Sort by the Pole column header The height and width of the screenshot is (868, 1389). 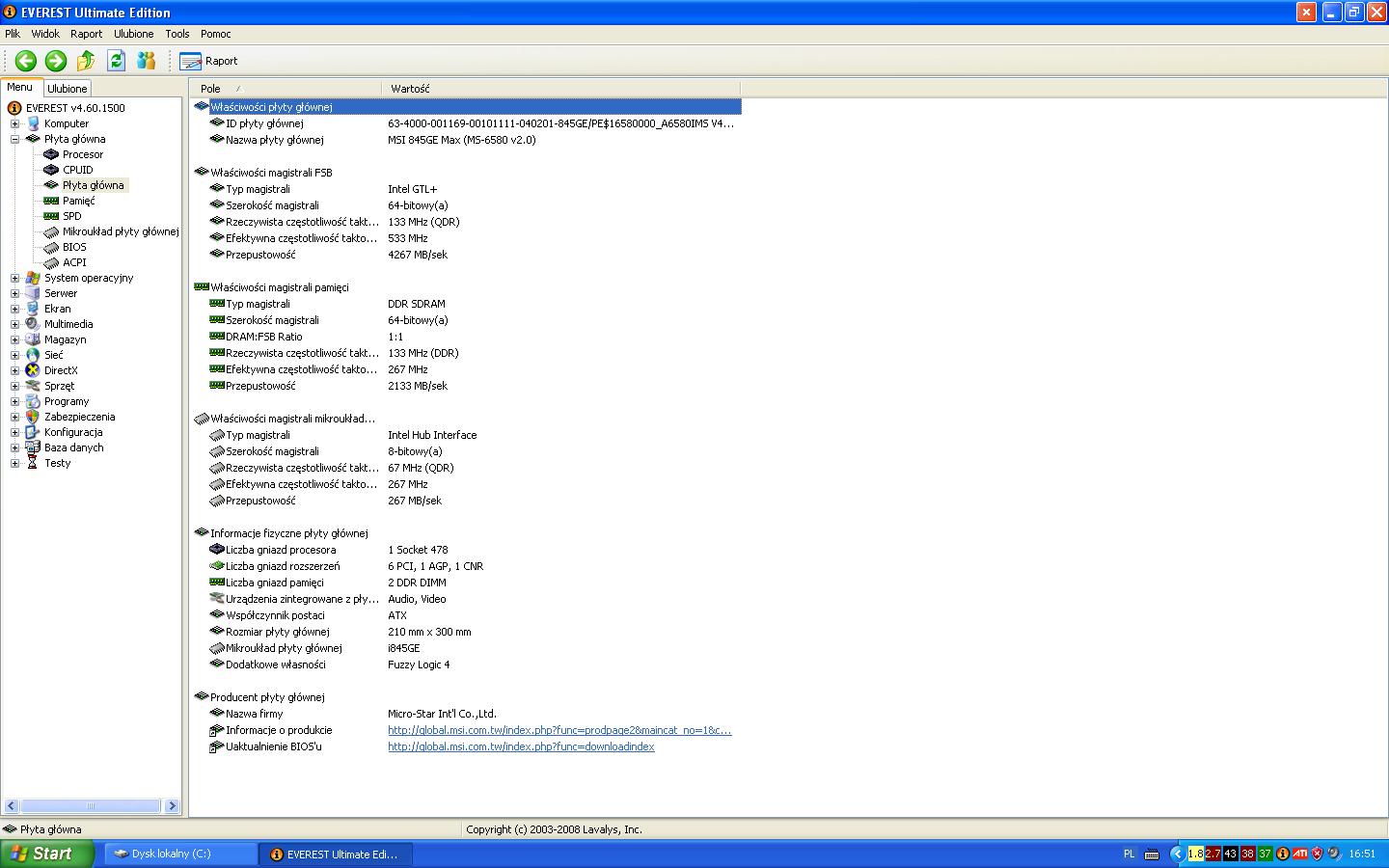(286, 89)
